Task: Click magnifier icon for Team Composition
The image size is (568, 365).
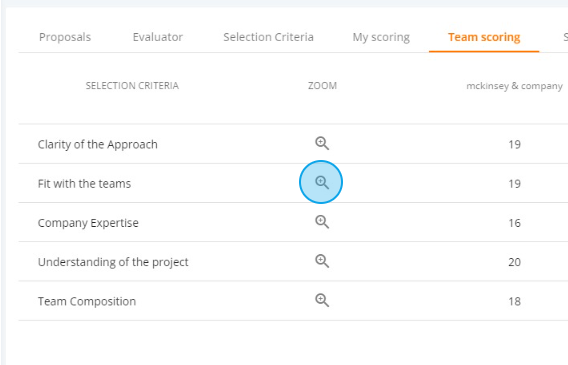Action: (322, 300)
